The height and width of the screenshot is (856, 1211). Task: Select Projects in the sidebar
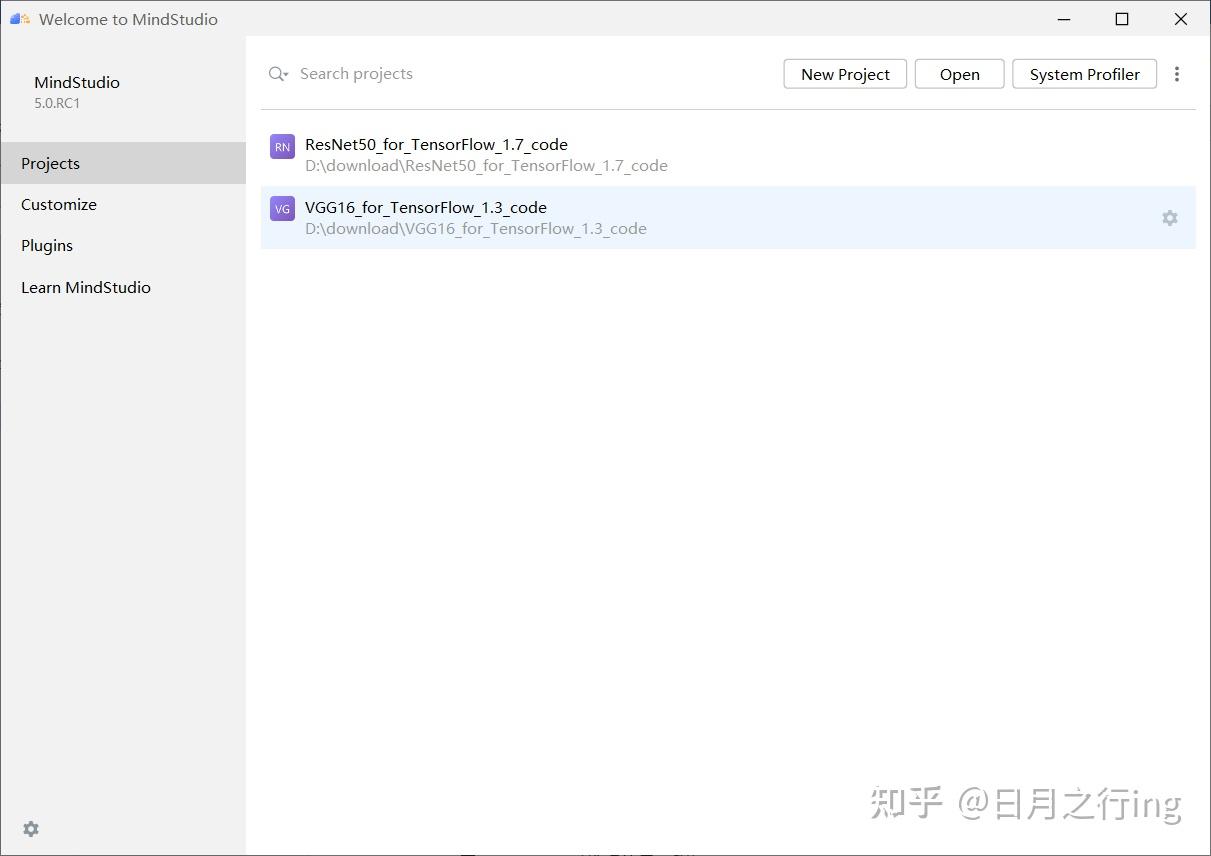coord(50,163)
